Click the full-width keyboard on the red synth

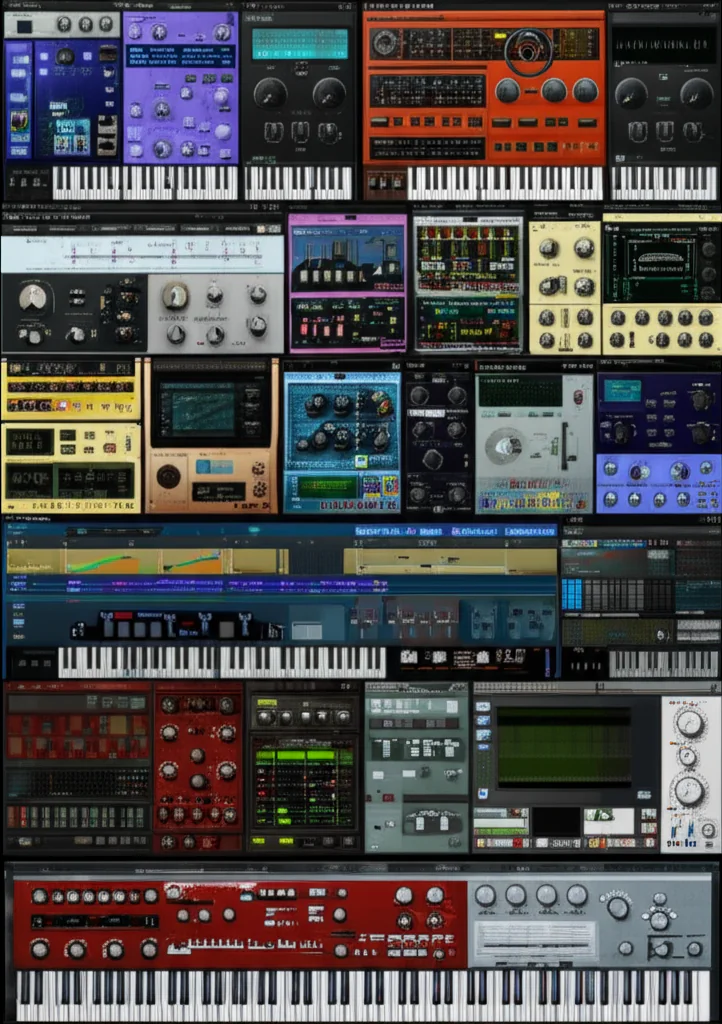[362, 995]
